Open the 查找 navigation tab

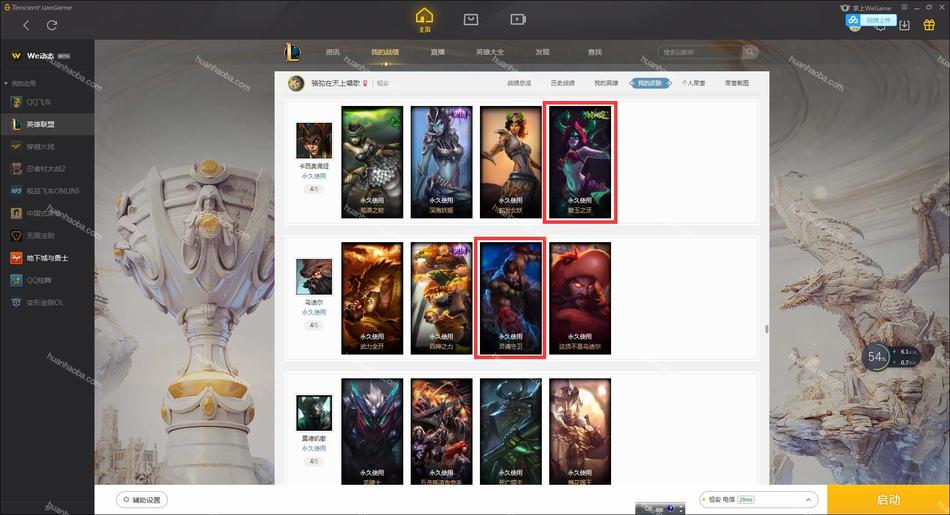(595, 52)
